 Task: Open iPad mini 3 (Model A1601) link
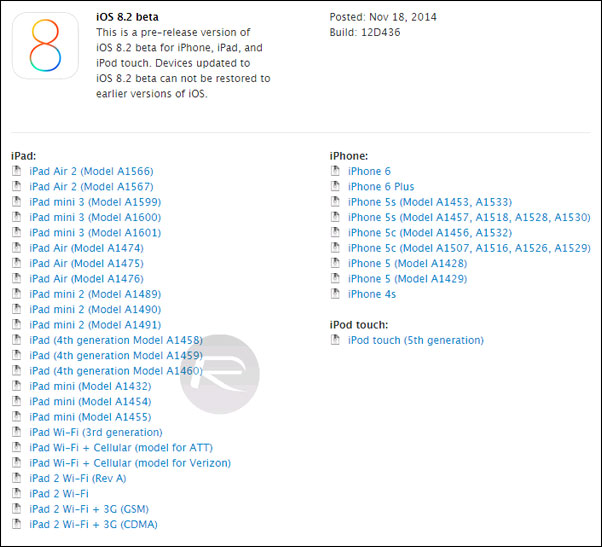point(95,233)
